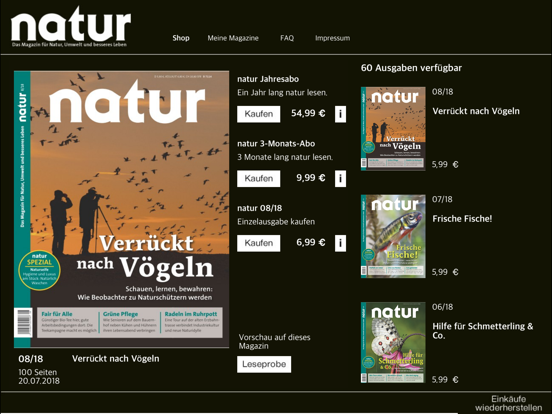Click the 54,99 € price

coord(308,113)
